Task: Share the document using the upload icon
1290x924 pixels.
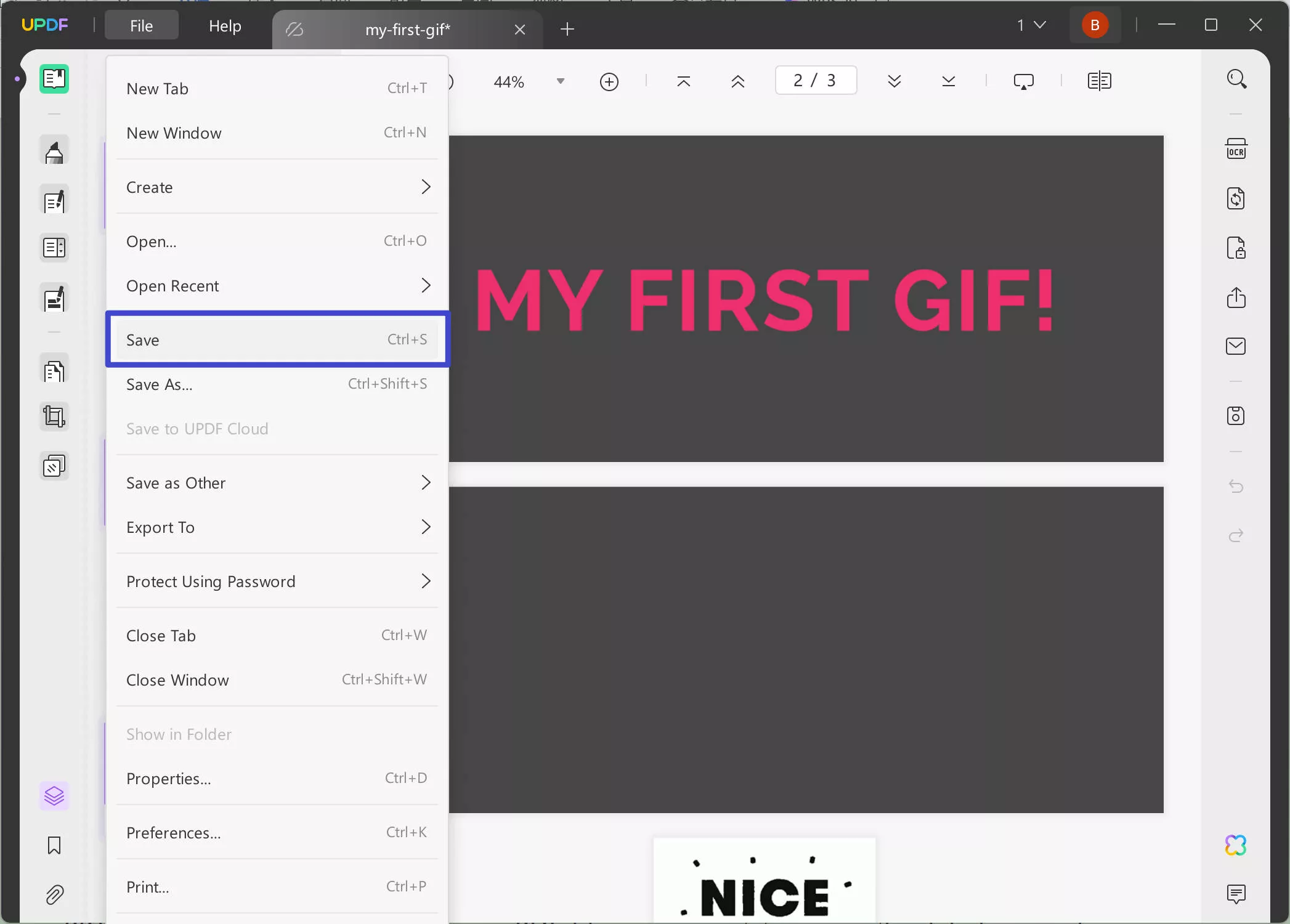Action: [x=1237, y=298]
